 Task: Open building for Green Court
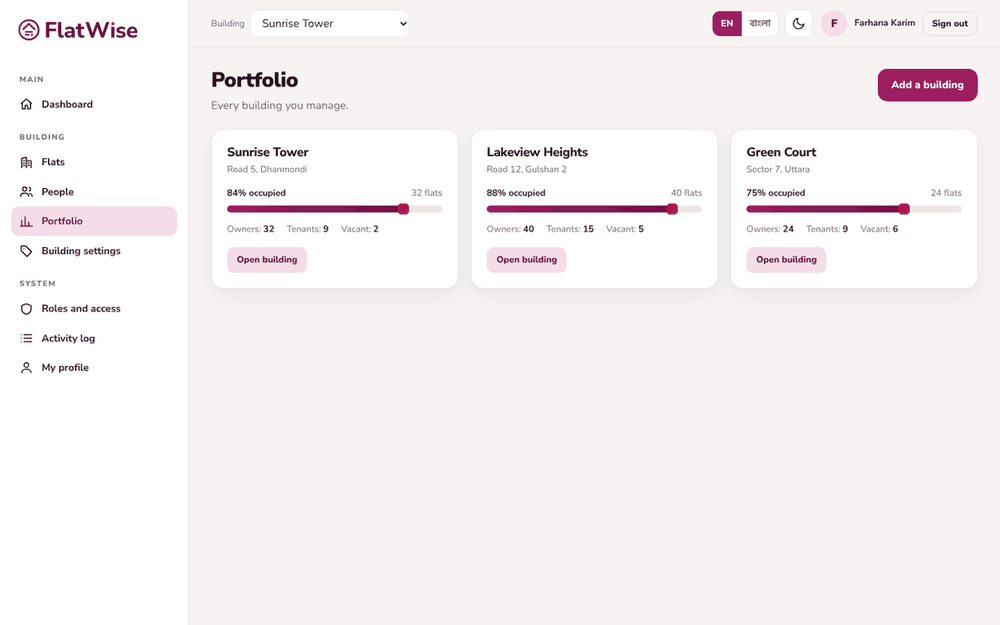click(x=786, y=260)
